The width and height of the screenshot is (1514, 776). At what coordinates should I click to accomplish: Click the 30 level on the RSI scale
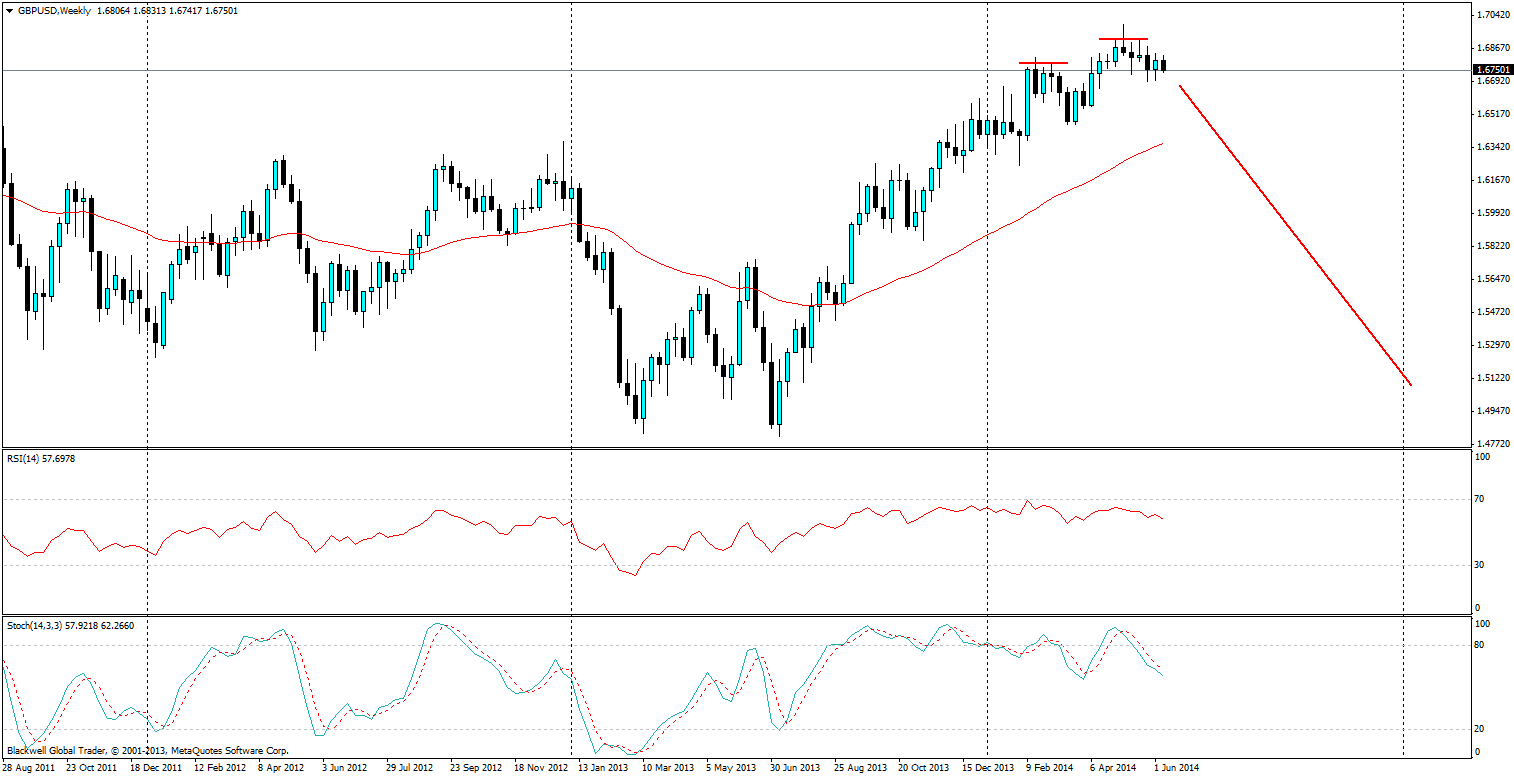[x=1481, y=565]
